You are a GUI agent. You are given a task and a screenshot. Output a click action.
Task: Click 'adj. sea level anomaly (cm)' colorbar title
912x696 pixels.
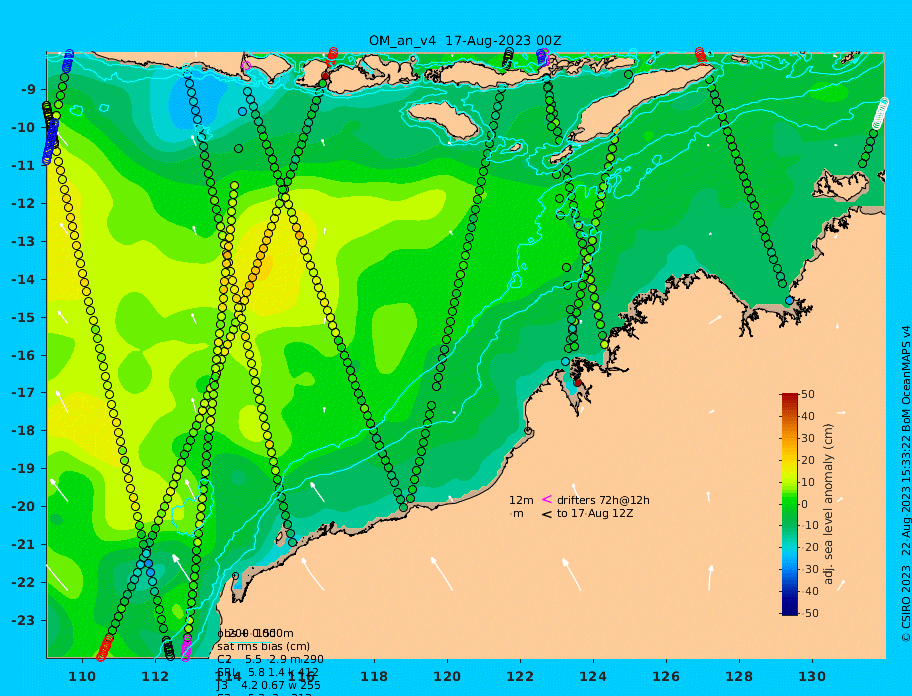(x=829, y=504)
